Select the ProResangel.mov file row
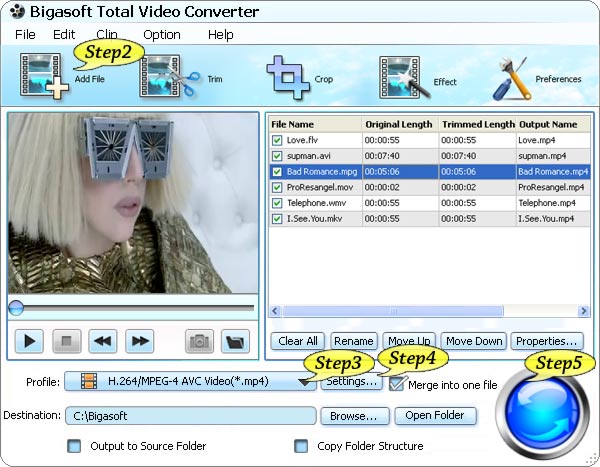The height and width of the screenshot is (467, 600). pyautogui.click(x=429, y=187)
